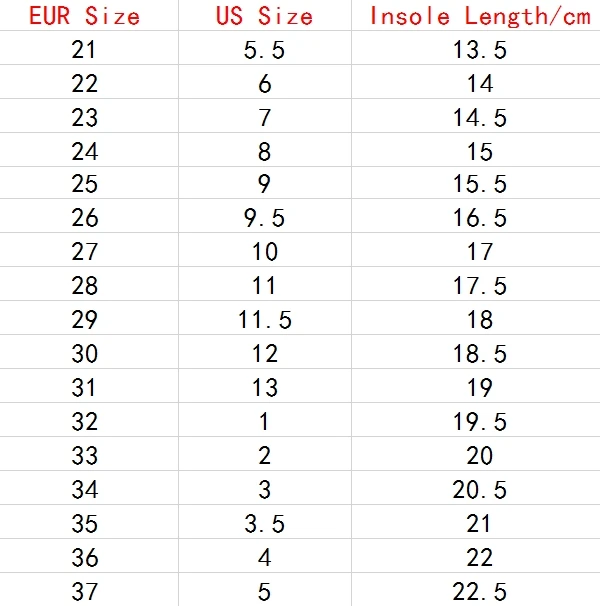Click the Insole Length/cm header
This screenshot has width=600, height=606.
point(479,16)
